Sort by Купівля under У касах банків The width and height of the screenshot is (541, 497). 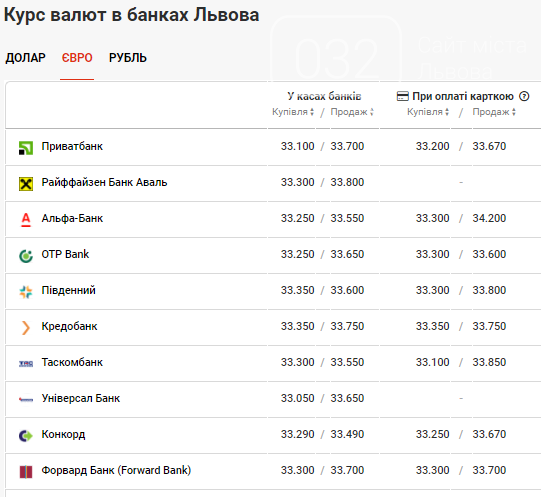coord(293,112)
